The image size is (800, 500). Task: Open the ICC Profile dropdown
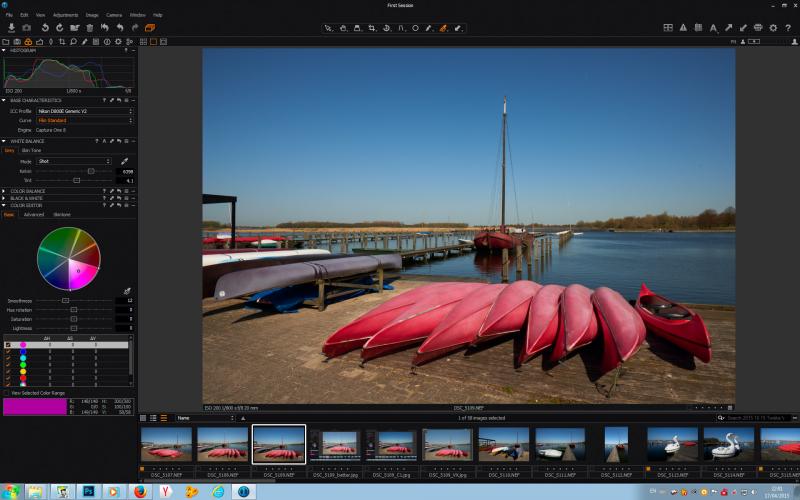coord(85,111)
